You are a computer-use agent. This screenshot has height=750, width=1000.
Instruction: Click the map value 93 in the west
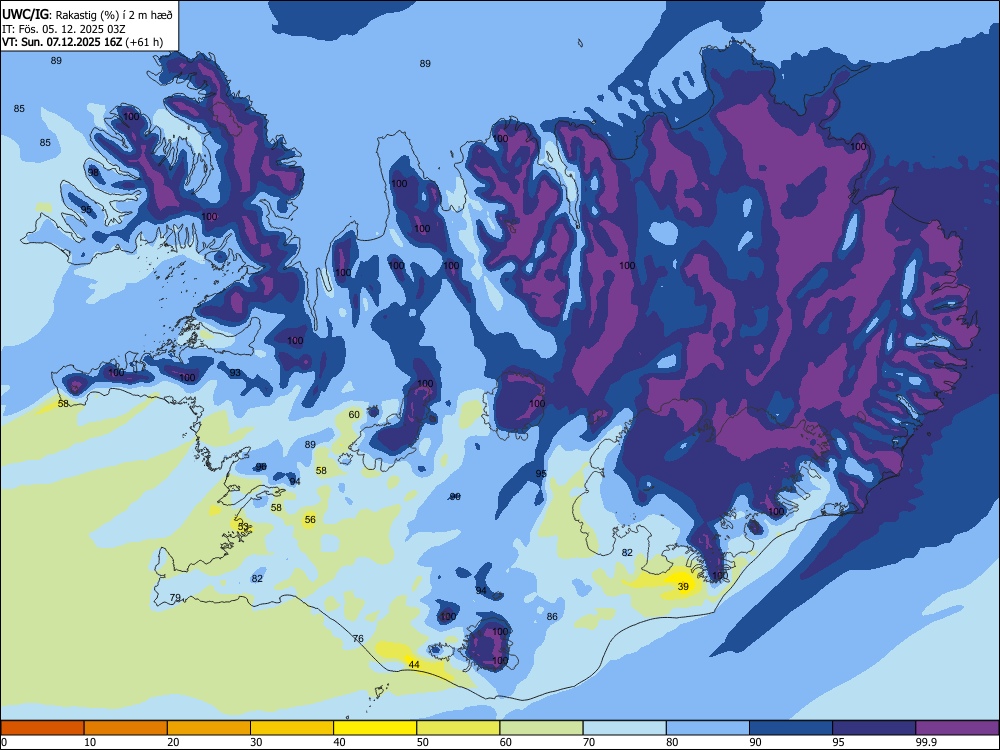pyautogui.click(x=235, y=372)
